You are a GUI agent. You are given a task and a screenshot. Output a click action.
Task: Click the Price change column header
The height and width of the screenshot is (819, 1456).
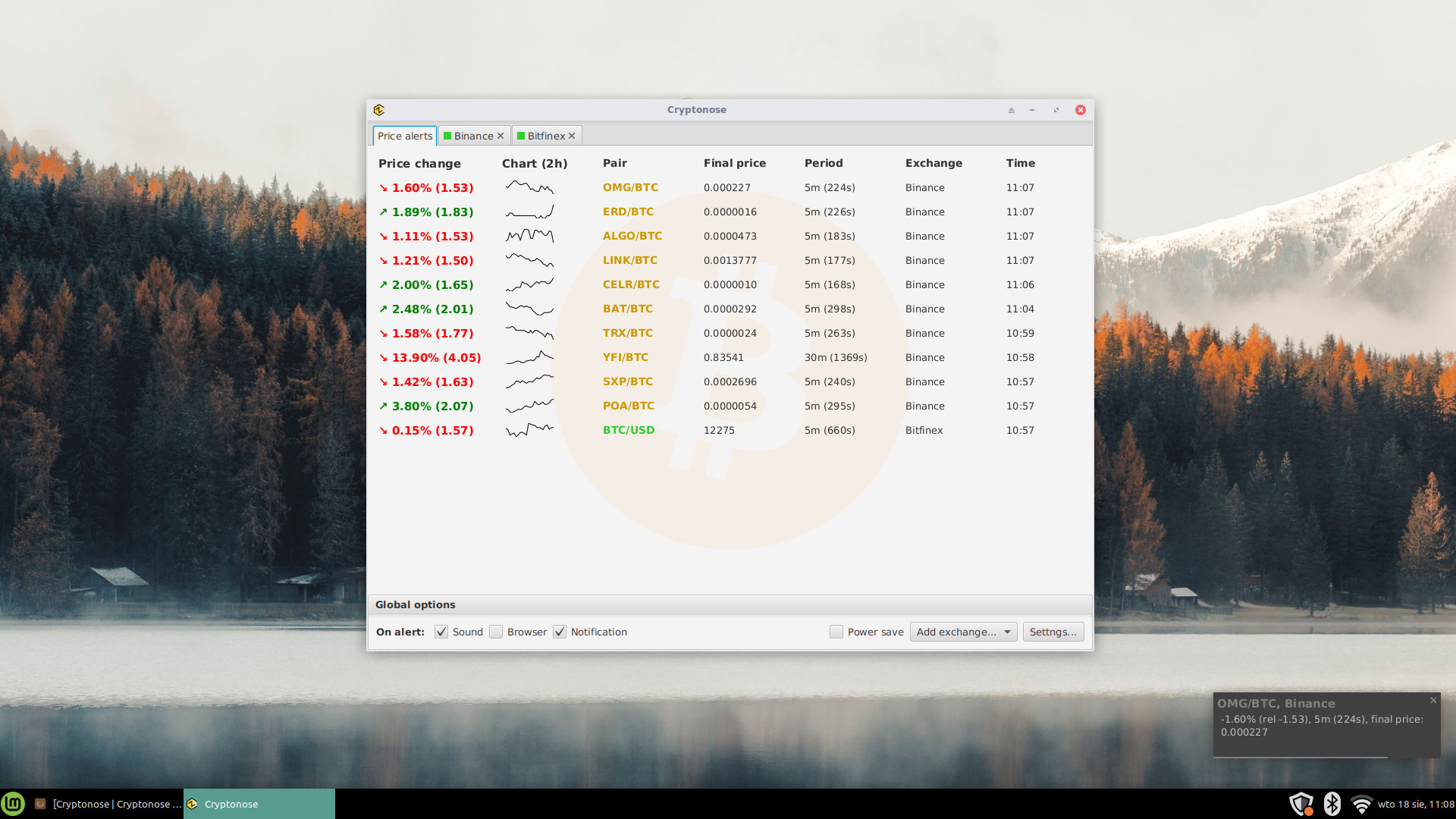click(x=419, y=163)
